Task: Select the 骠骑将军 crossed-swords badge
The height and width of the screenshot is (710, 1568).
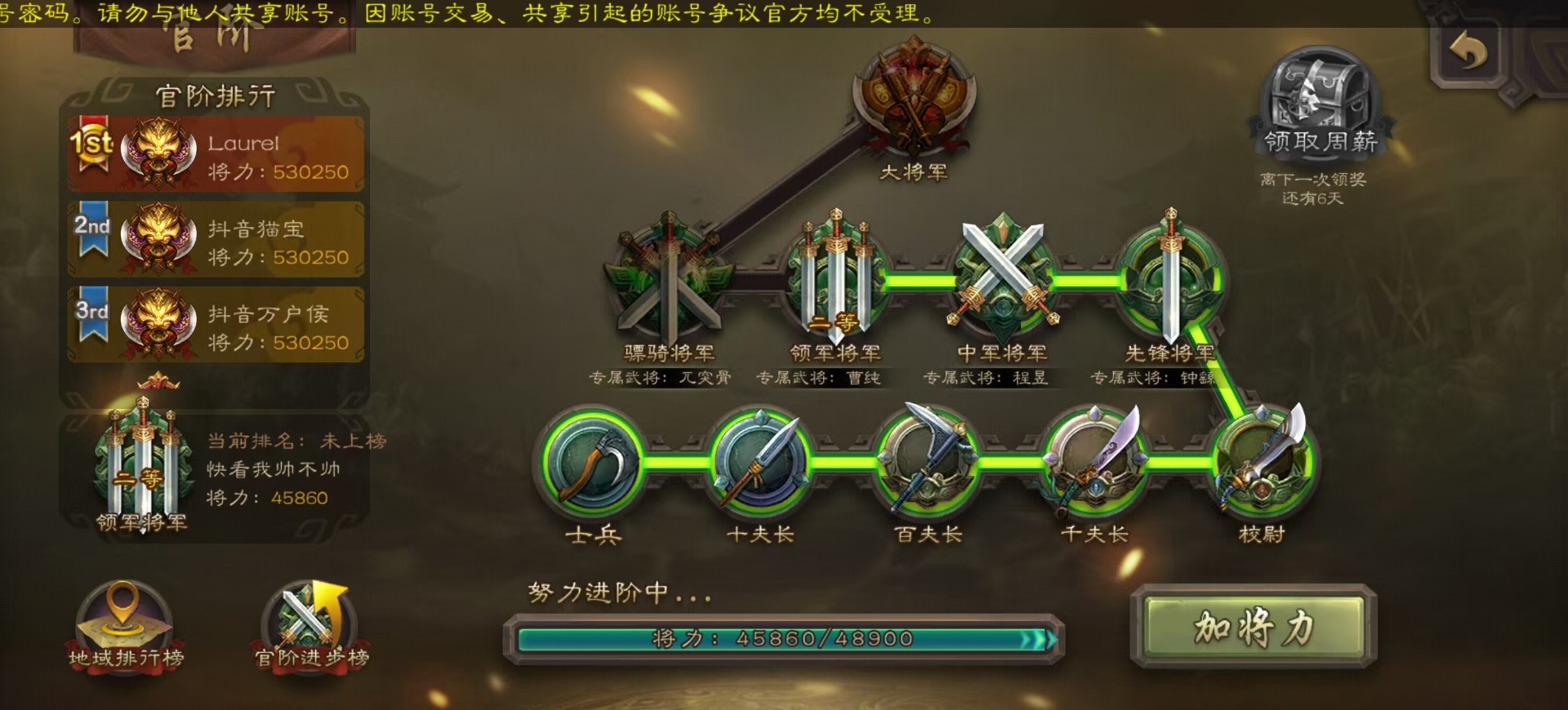Action: (x=668, y=279)
